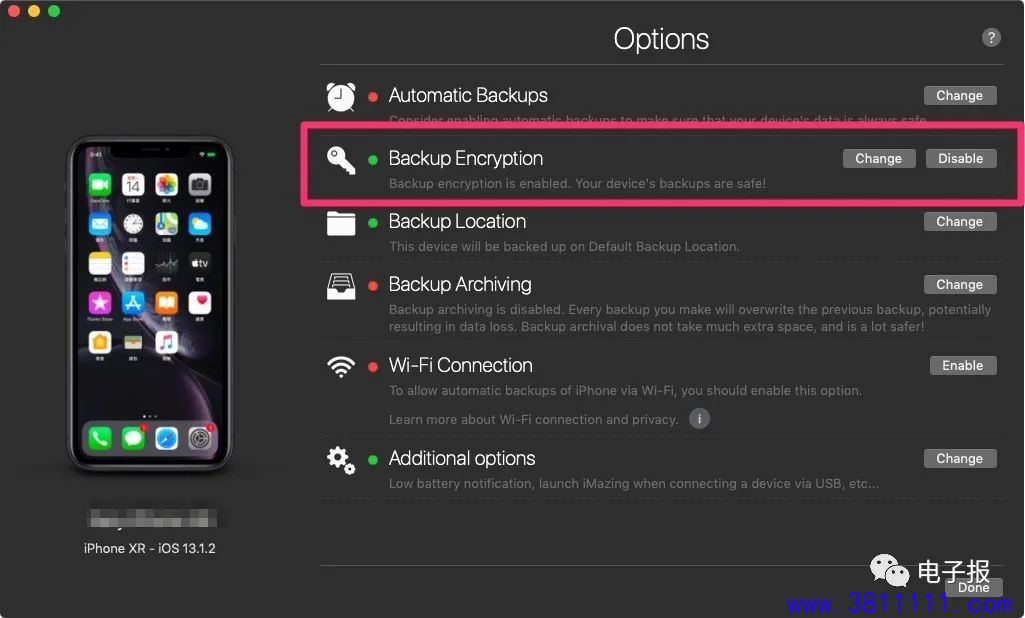Click Learn more about Wi-Fi connection text
The image size is (1025, 618).
click(x=533, y=419)
